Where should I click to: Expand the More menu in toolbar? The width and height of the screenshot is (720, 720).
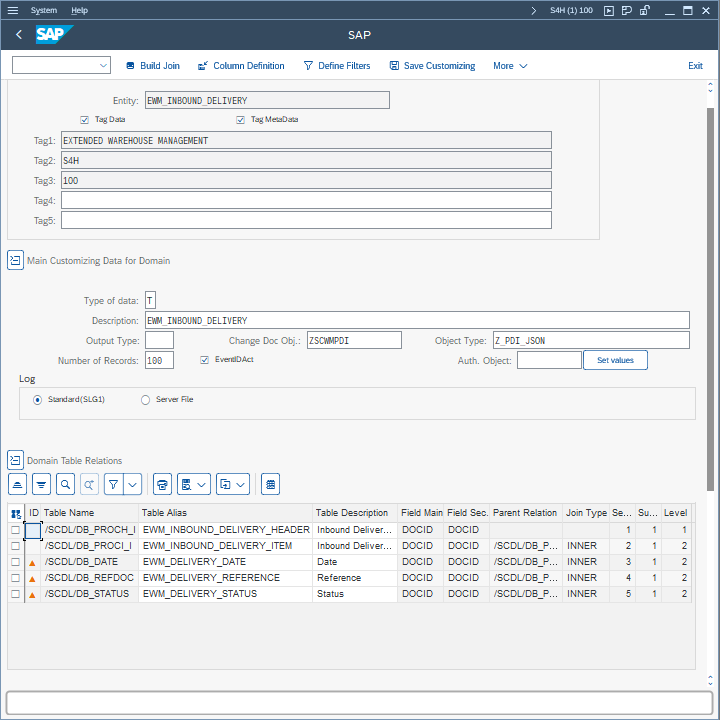(509, 66)
